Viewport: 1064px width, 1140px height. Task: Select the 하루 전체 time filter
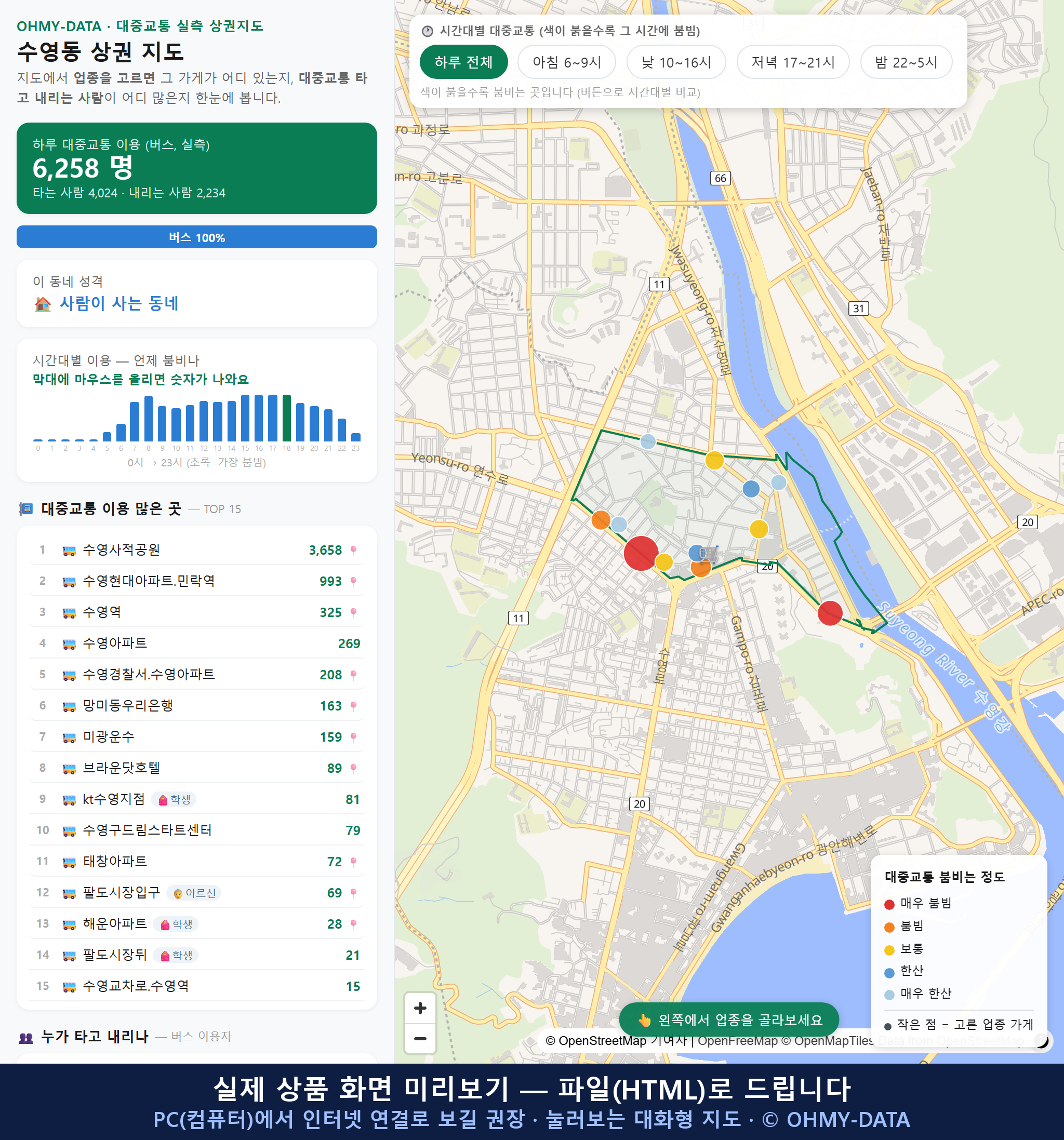click(463, 62)
